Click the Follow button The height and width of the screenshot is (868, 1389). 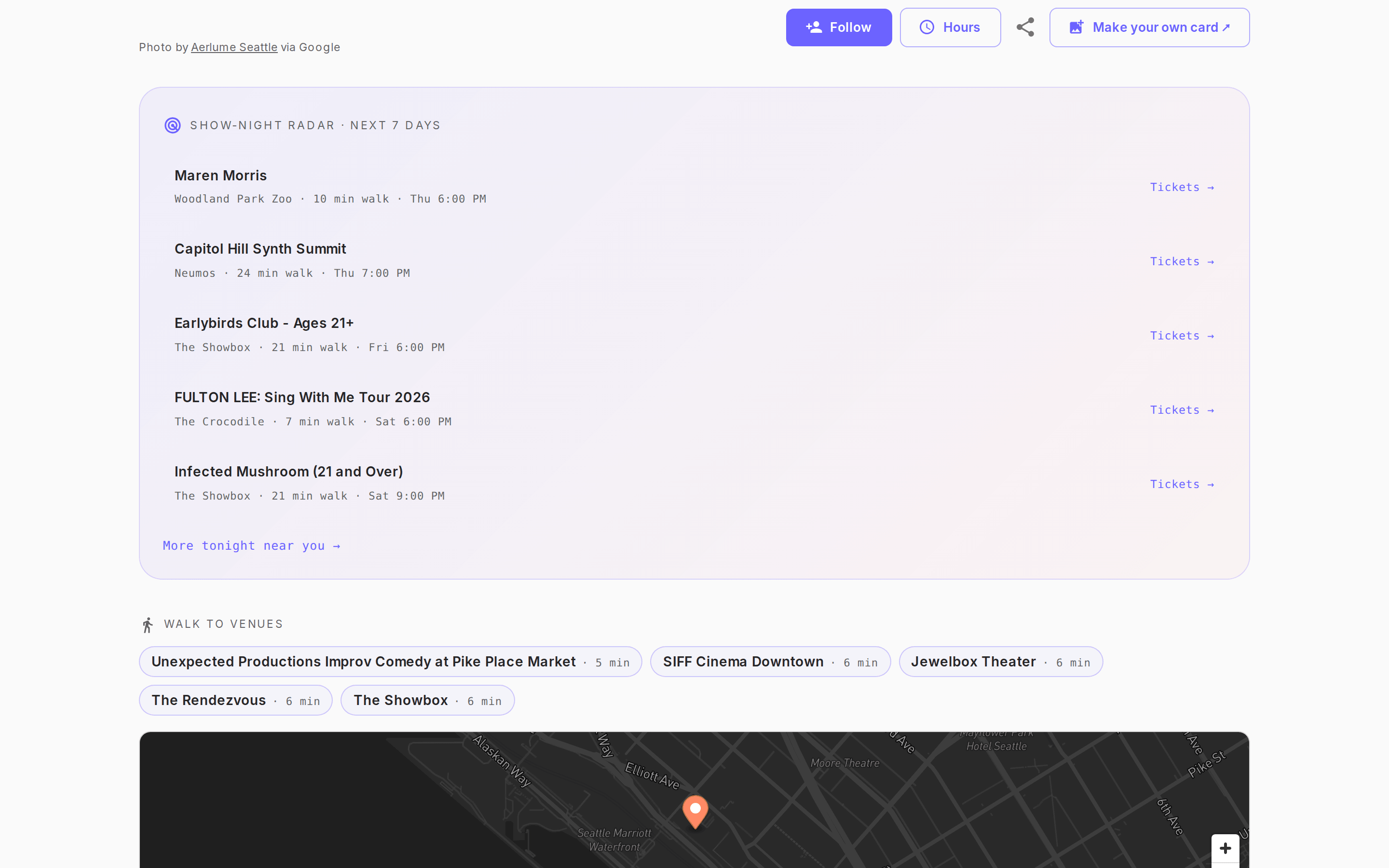point(839,27)
